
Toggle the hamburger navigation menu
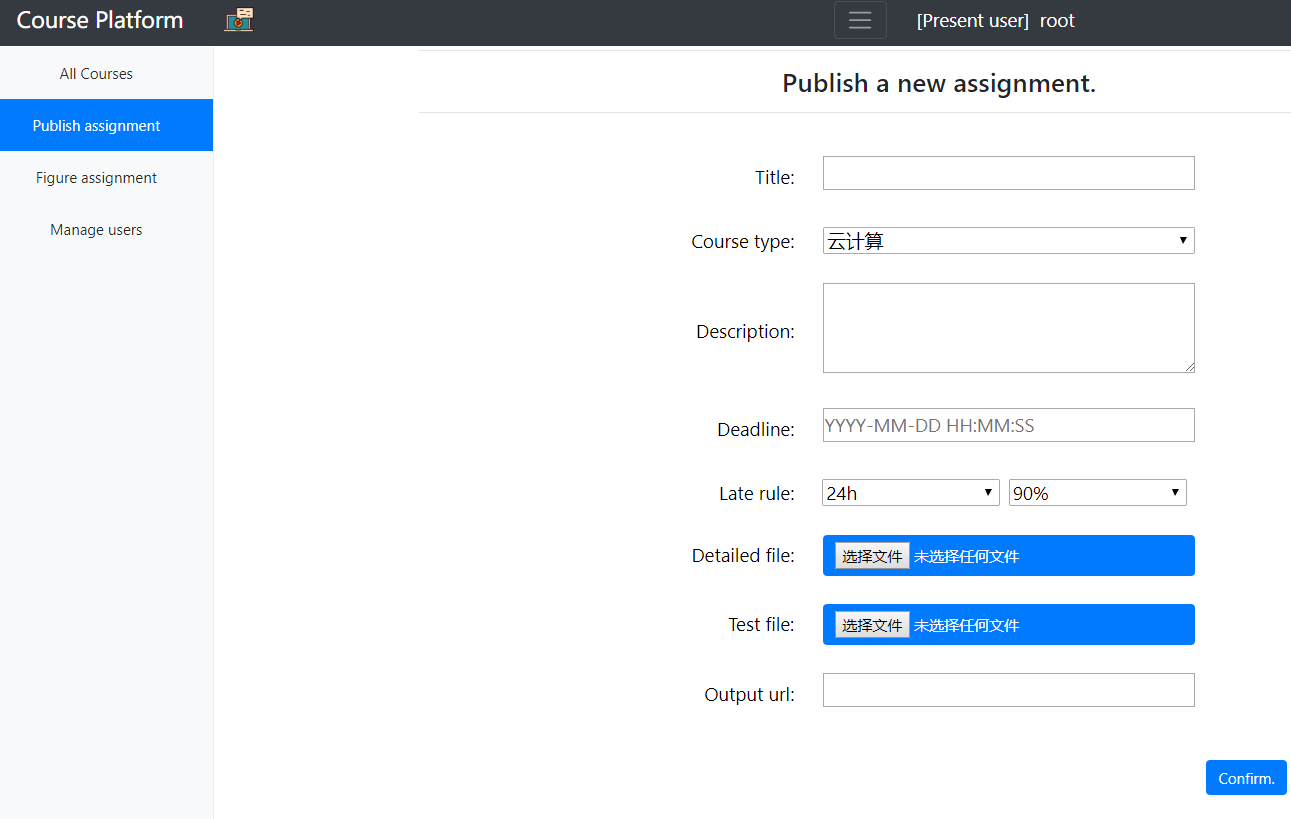[860, 21]
